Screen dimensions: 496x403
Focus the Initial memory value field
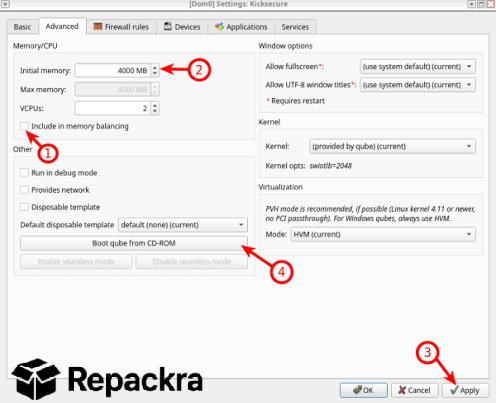(113, 70)
